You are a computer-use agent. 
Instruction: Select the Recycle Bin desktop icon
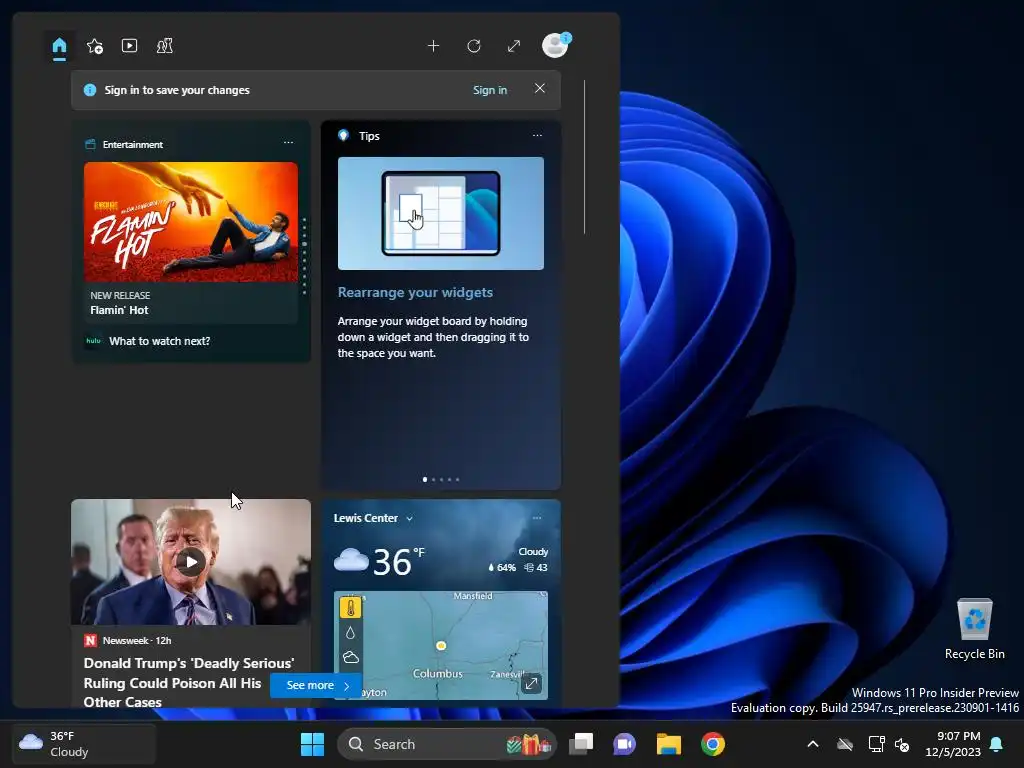974,629
